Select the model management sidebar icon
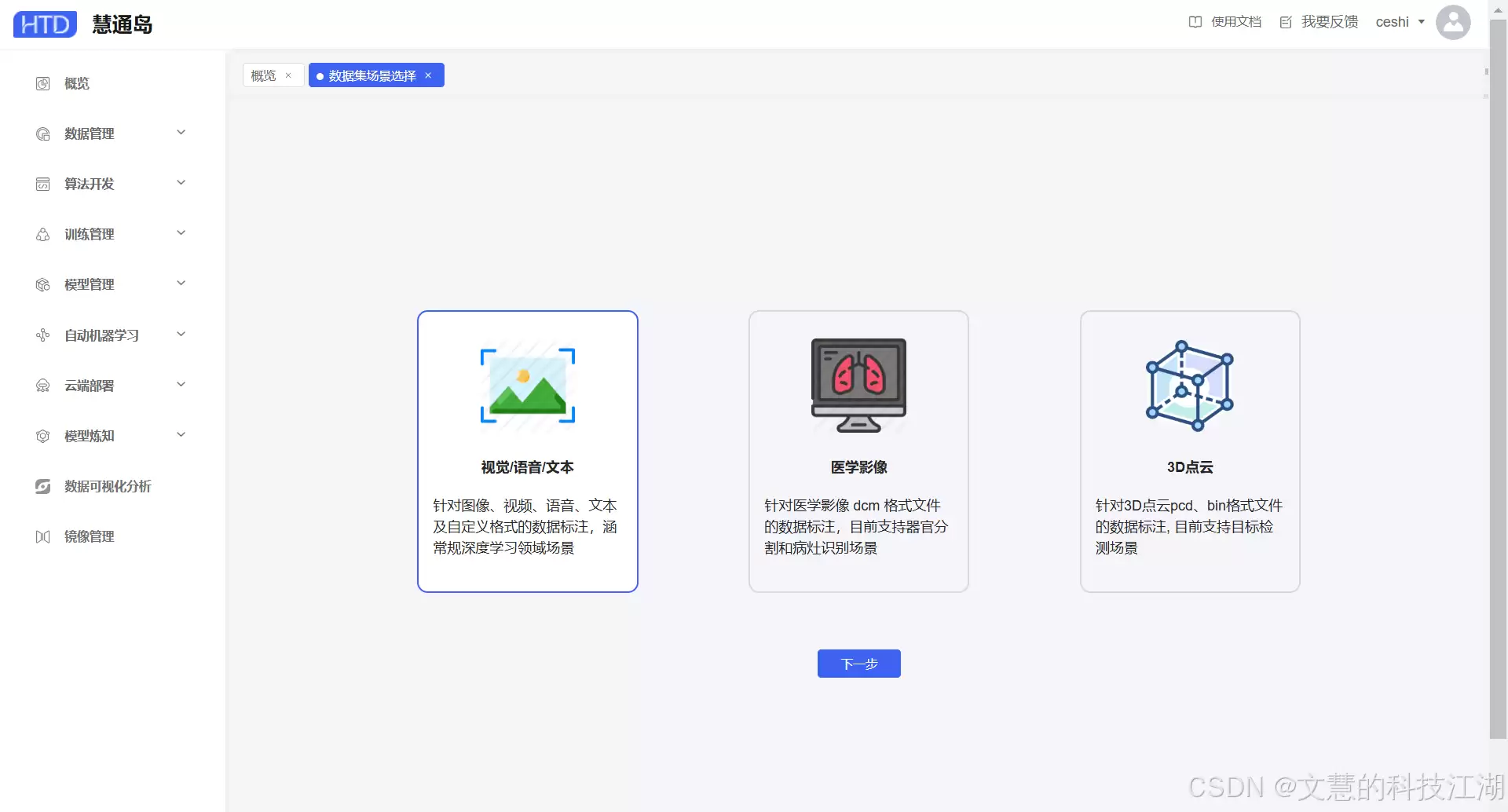This screenshot has width=1508, height=812. [43, 284]
